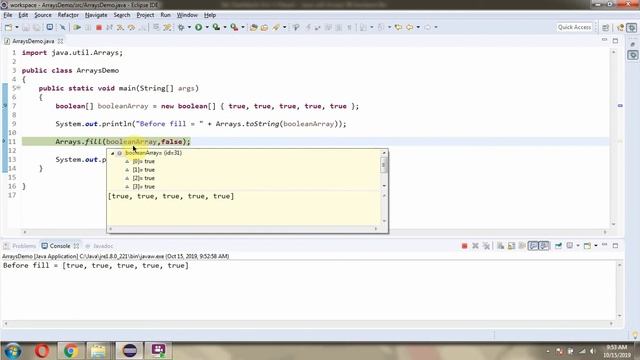Screen dimensions: 640x360
Task: Open File Explorer from the taskbar
Action: pos(98,351)
